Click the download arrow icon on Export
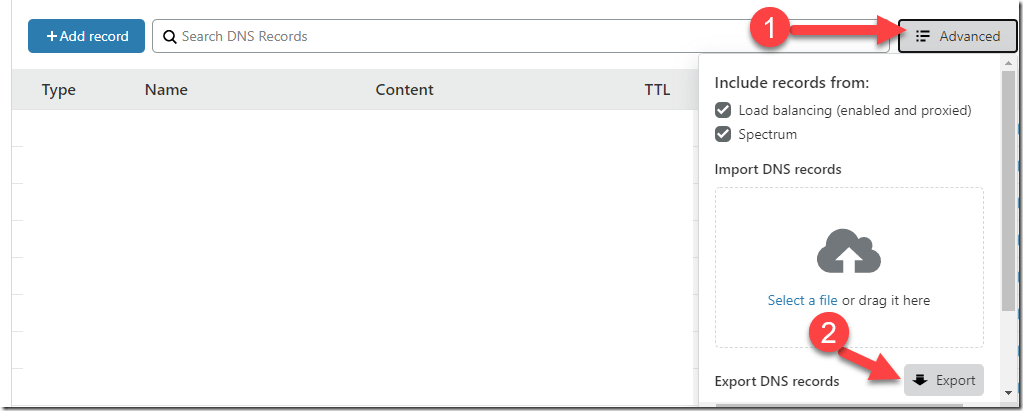The width and height of the screenshot is (1023, 411). click(921, 380)
